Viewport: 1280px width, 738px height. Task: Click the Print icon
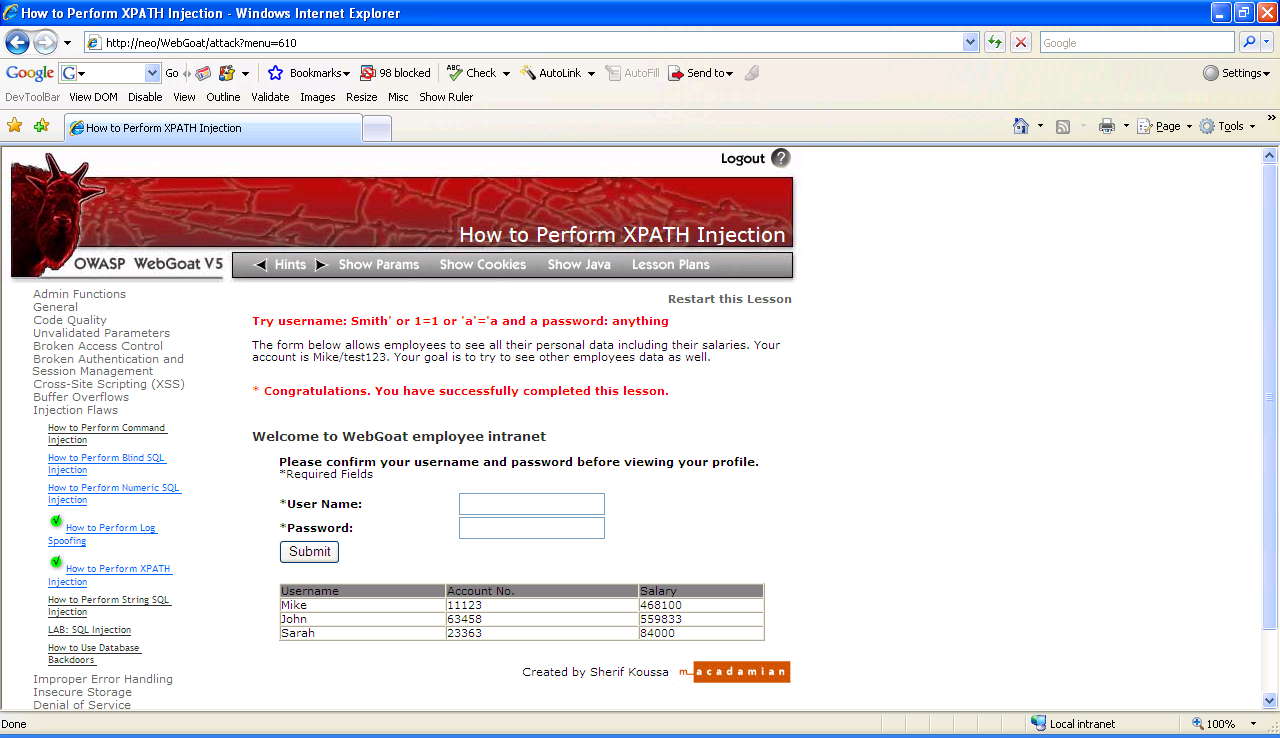[x=1107, y=126]
